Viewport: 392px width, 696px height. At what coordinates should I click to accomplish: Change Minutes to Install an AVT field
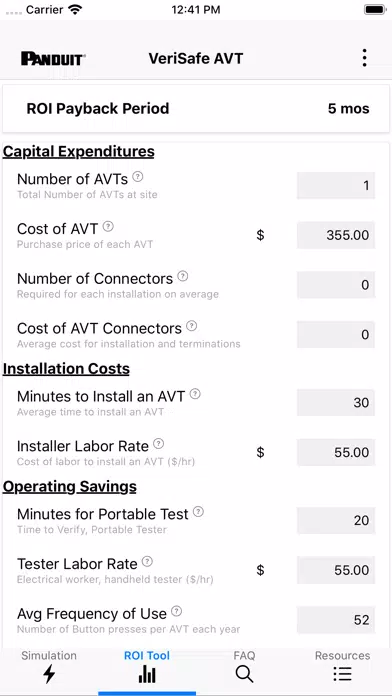click(336, 403)
